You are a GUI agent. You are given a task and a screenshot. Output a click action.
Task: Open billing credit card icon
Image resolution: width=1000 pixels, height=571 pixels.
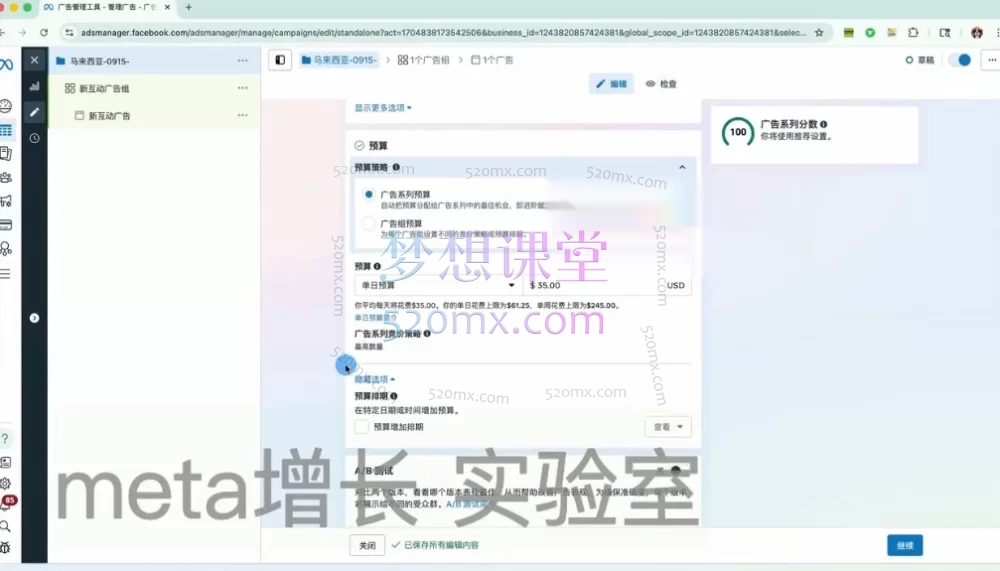coord(6,225)
